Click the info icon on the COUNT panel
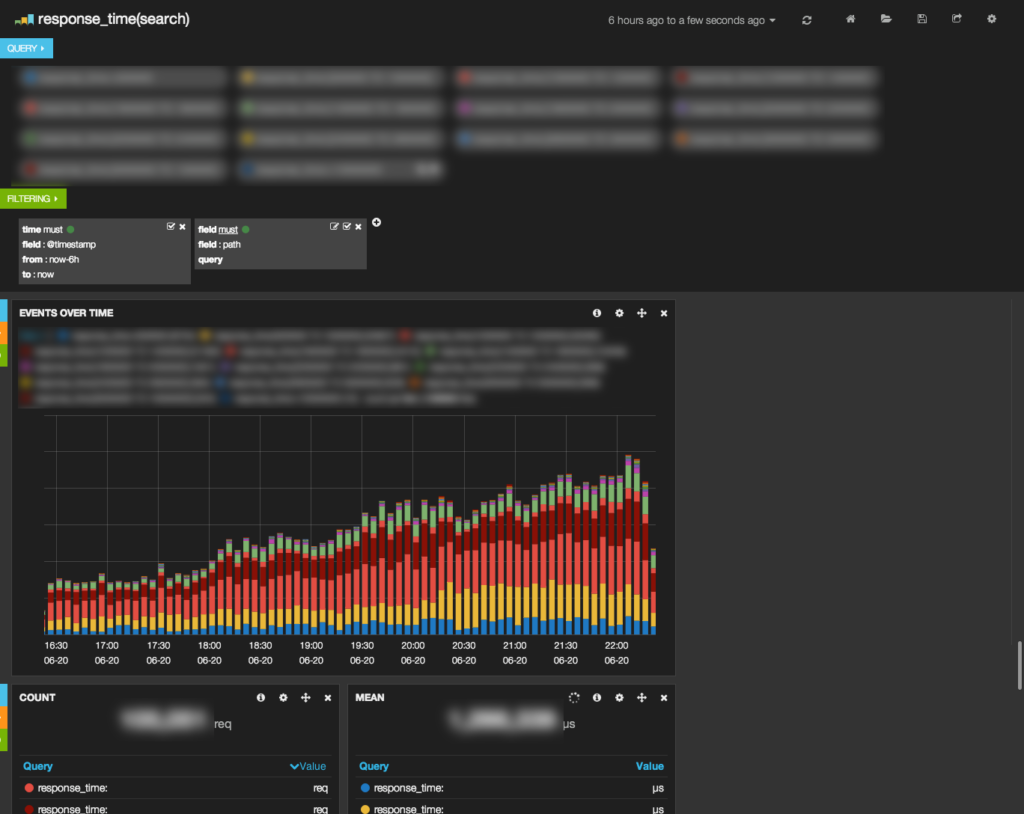 261,697
